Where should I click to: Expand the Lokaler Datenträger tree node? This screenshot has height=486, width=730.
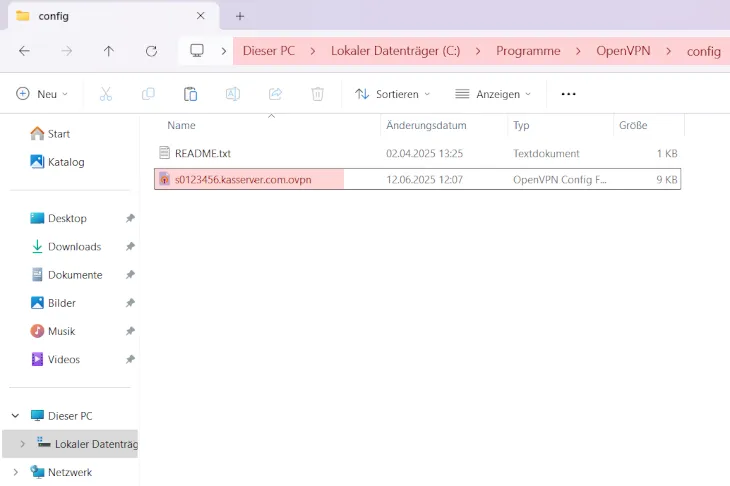22,444
